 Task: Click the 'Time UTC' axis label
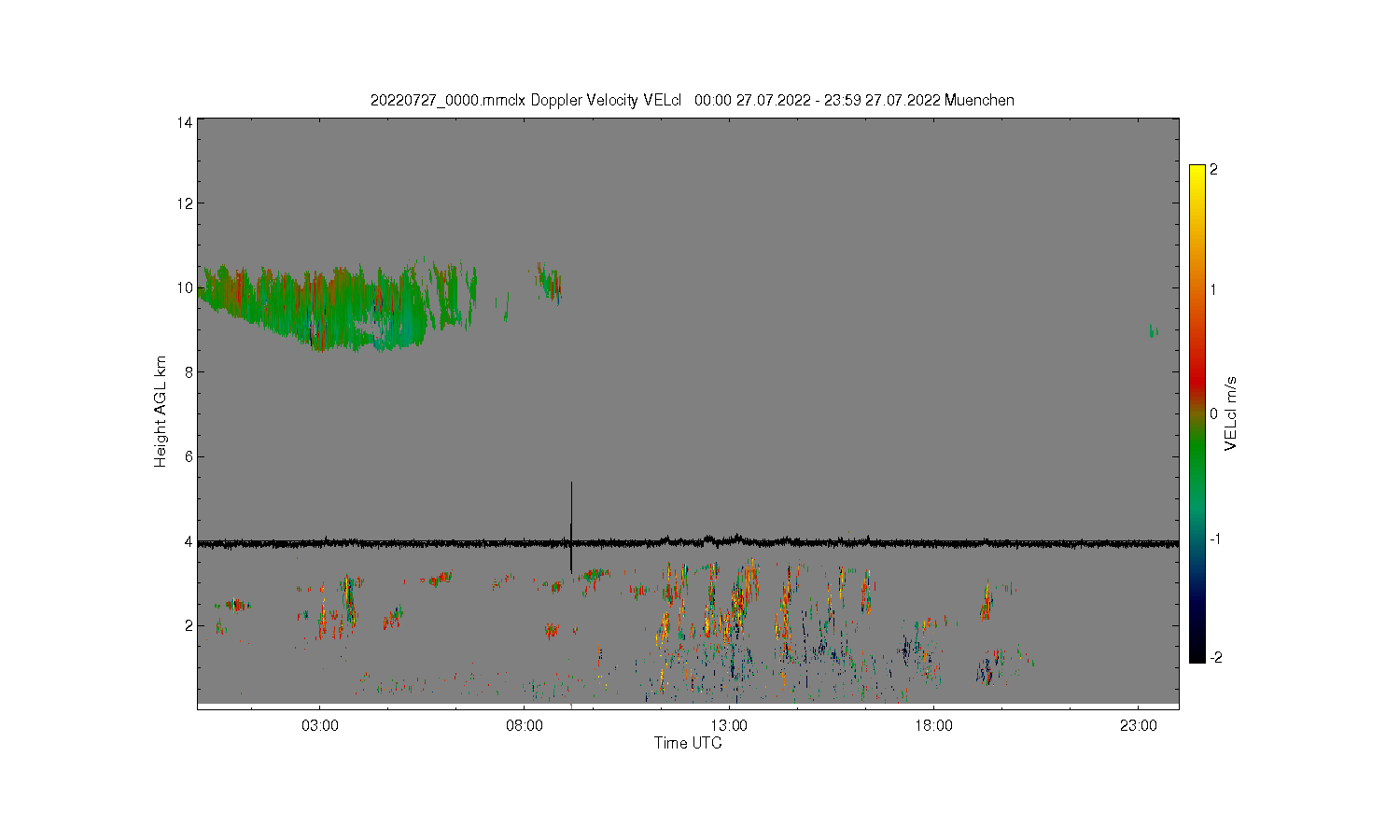click(688, 743)
